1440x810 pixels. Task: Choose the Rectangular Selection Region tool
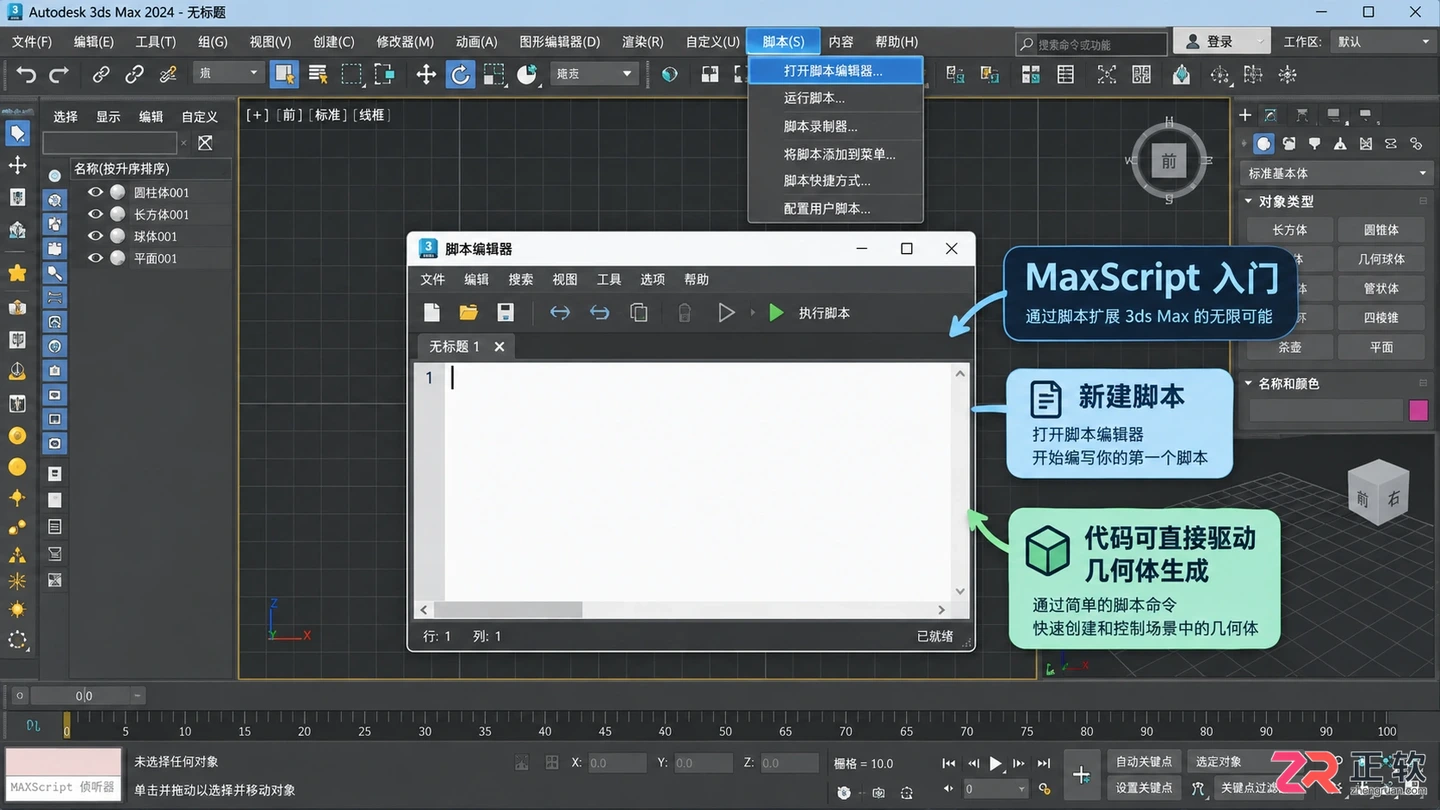click(351, 74)
